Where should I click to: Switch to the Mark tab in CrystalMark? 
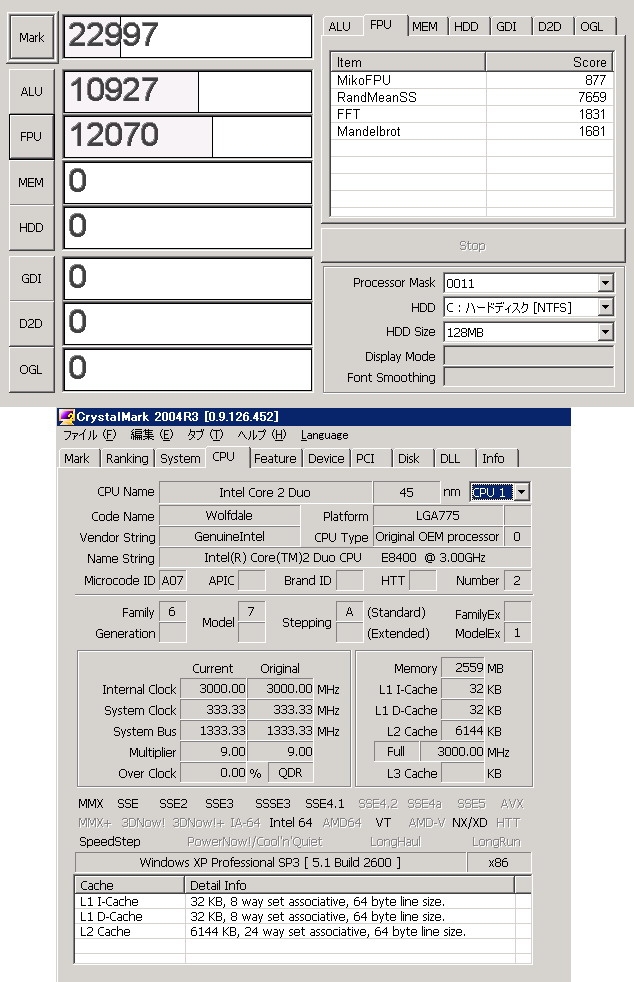[77, 458]
